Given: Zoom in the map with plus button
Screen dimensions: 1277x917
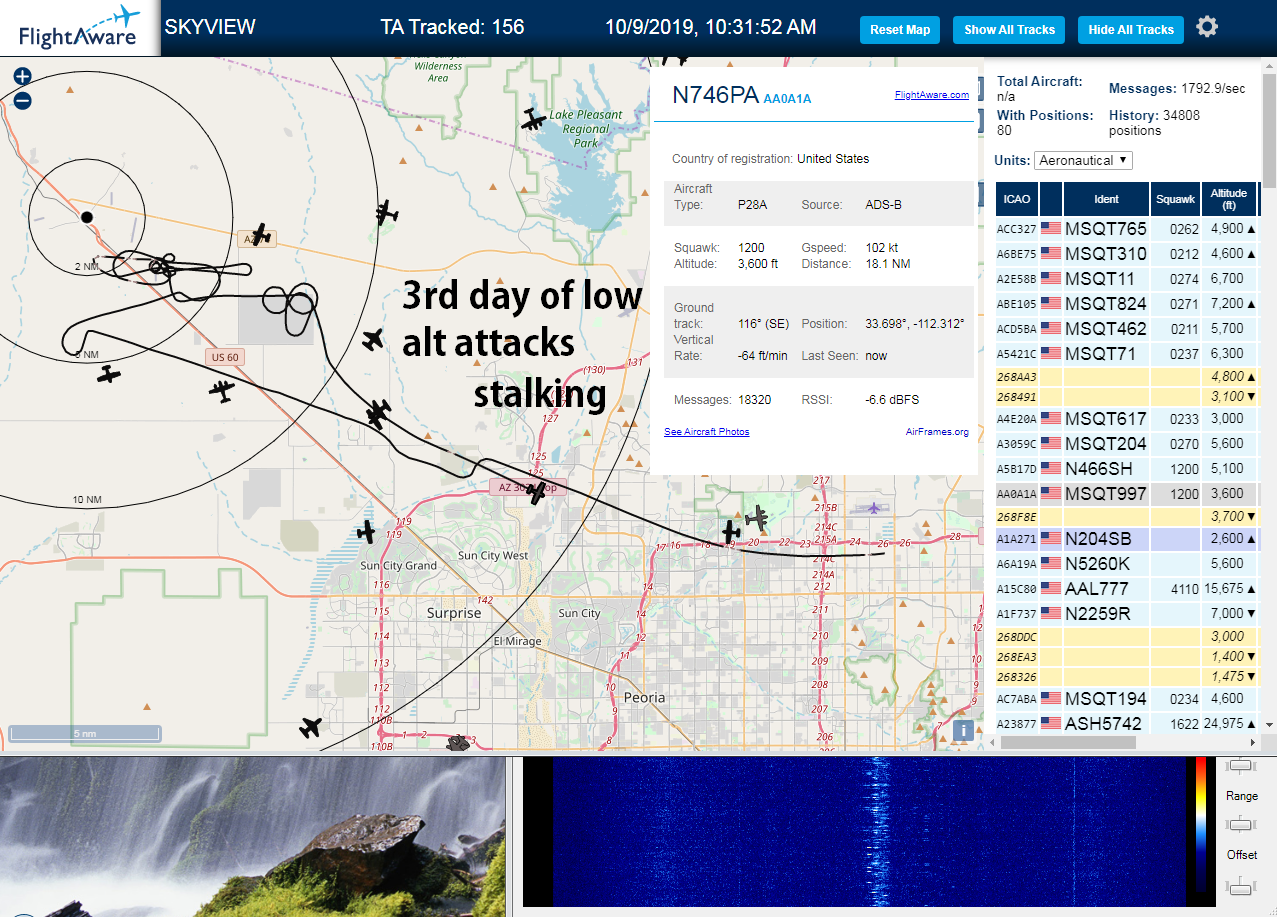Looking at the screenshot, I should [23, 77].
